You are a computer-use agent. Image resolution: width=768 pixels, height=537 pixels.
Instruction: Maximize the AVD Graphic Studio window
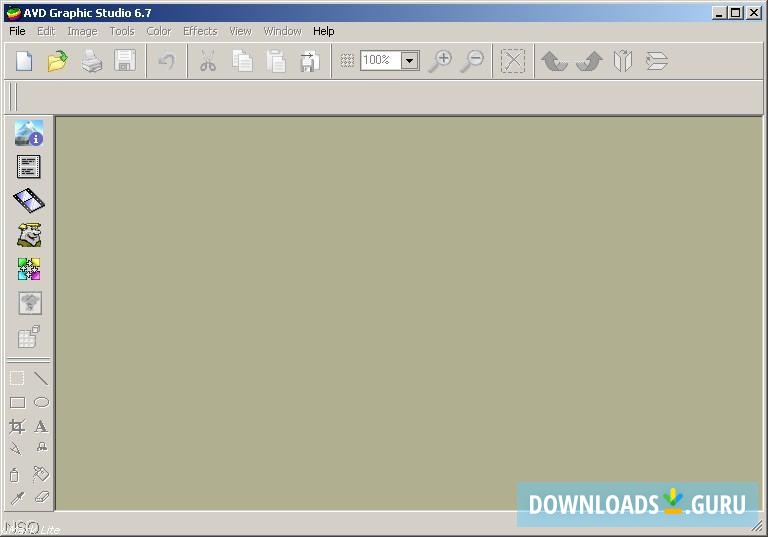coord(736,13)
